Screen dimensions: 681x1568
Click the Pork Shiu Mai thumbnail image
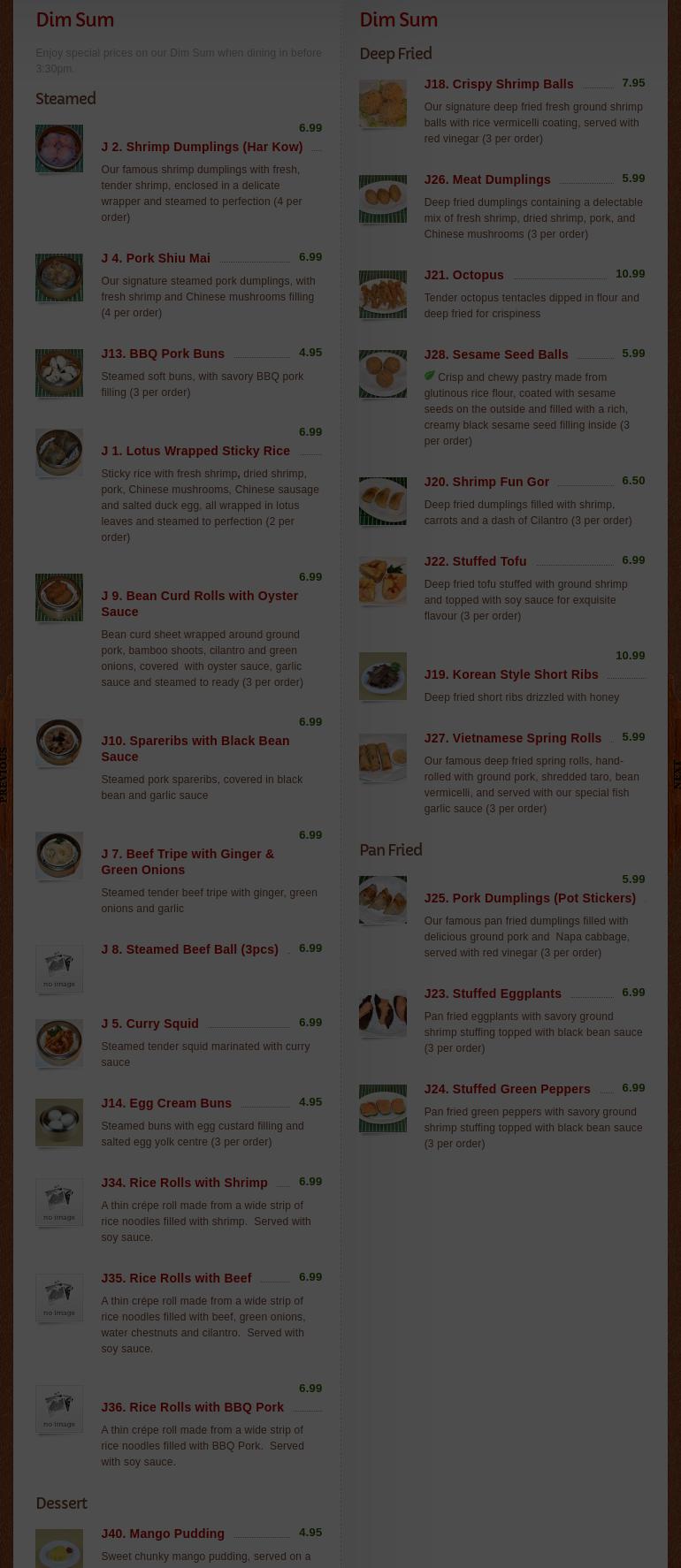(59, 278)
